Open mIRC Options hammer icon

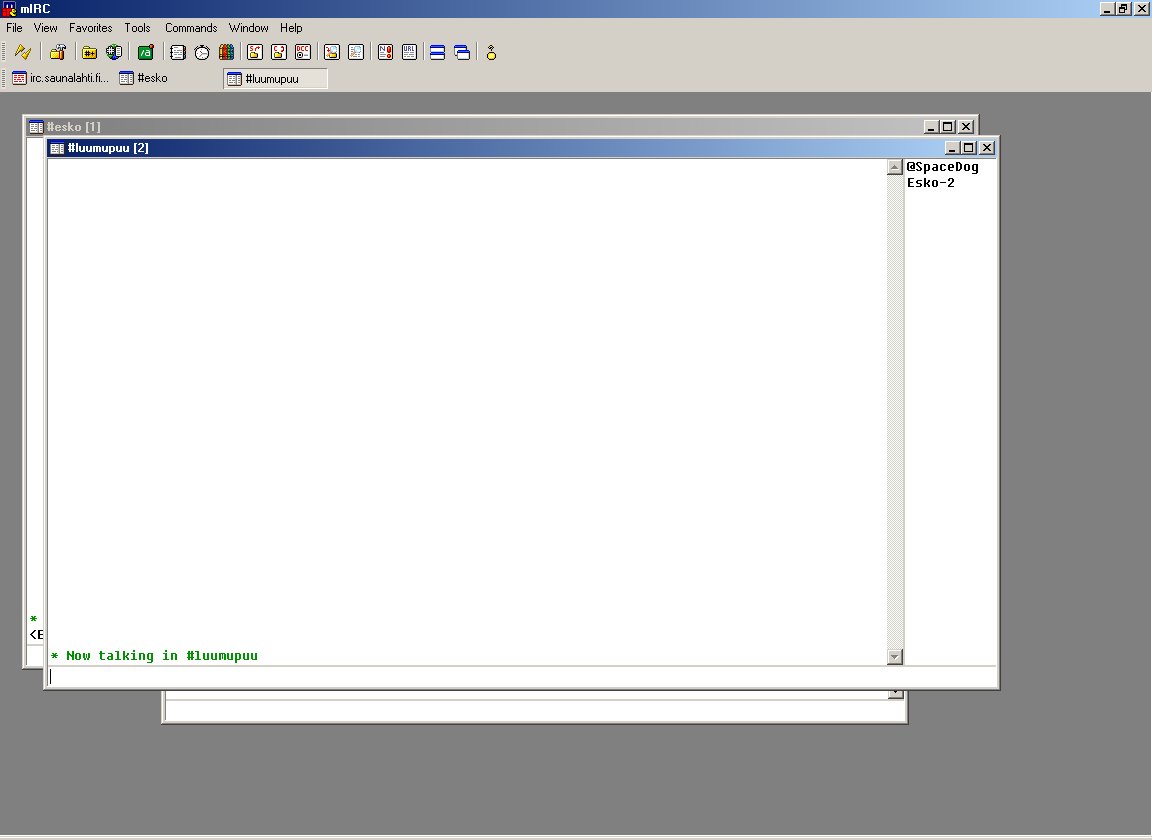coord(58,52)
